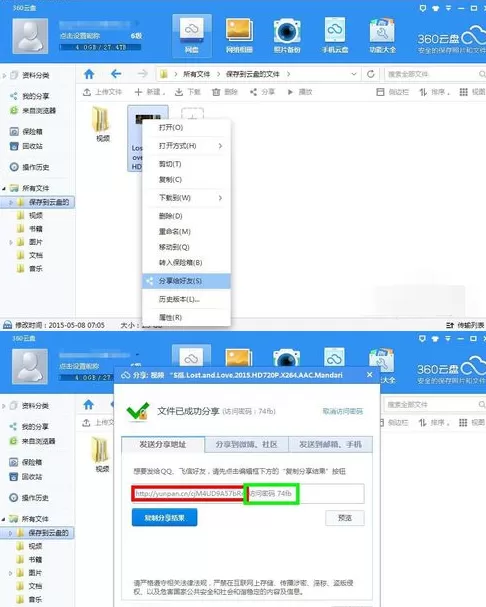The image size is (486, 607).
Task: Open 排序 dropdown in upper toolbar
Action: click(434, 92)
